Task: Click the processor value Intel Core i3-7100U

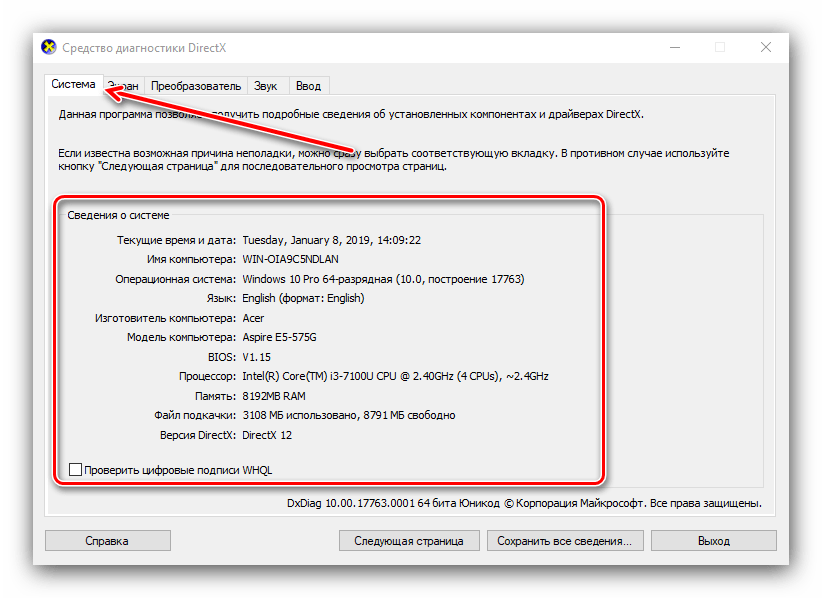Action: coord(394,376)
